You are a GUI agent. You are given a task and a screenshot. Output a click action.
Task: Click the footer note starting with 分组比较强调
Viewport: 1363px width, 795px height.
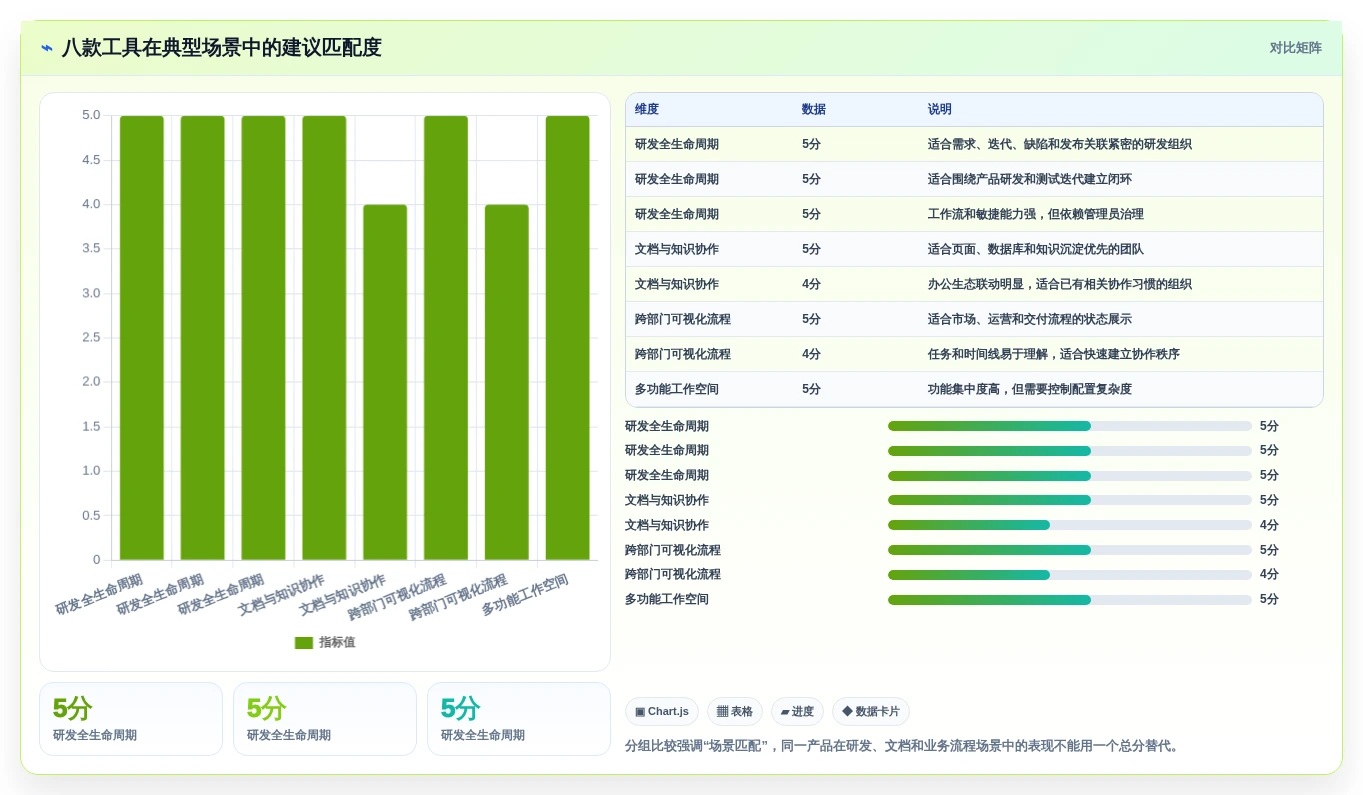tap(904, 746)
